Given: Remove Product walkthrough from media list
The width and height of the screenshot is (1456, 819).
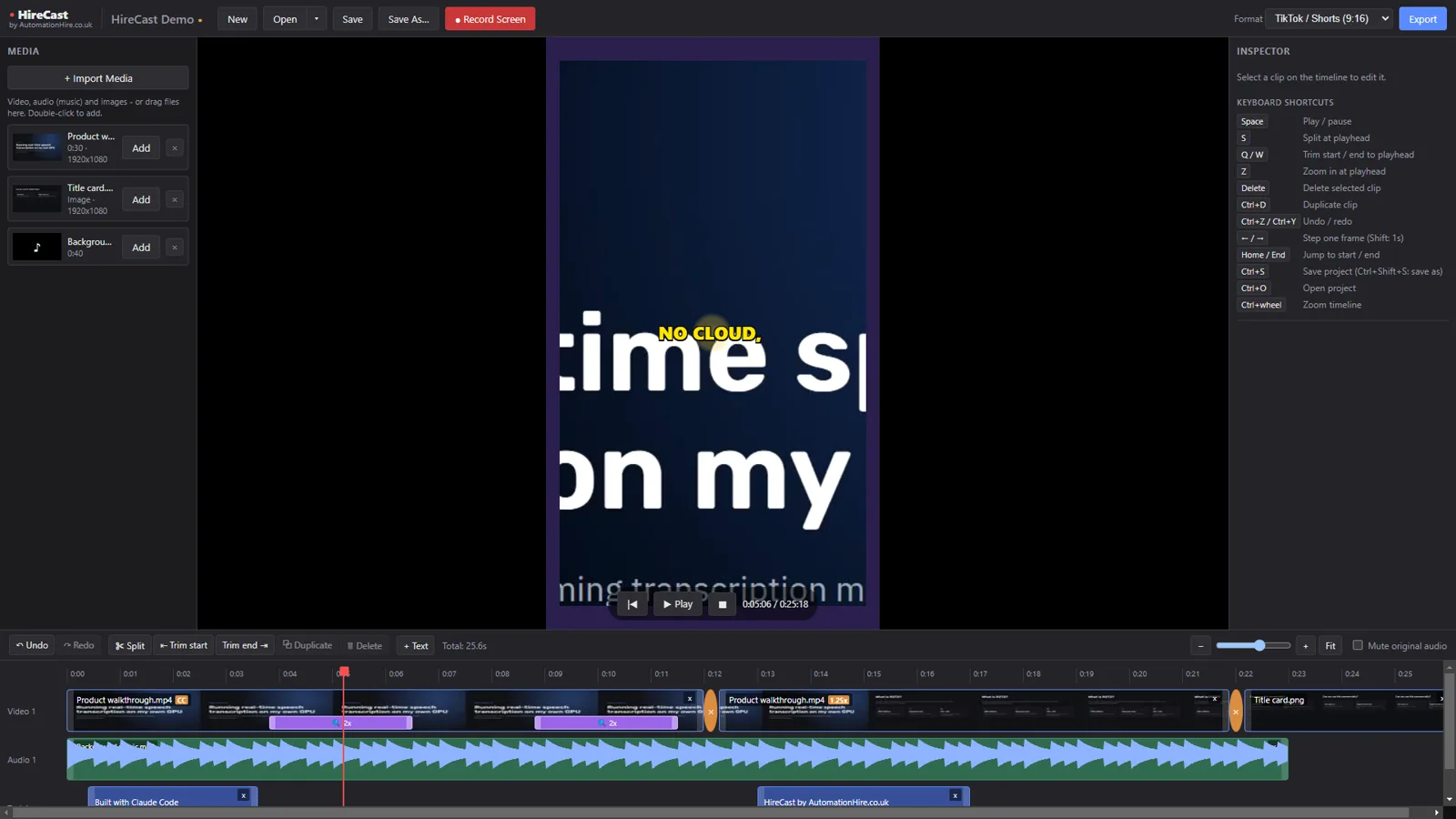Looking at the screenshot, I should tap(175, 148).
